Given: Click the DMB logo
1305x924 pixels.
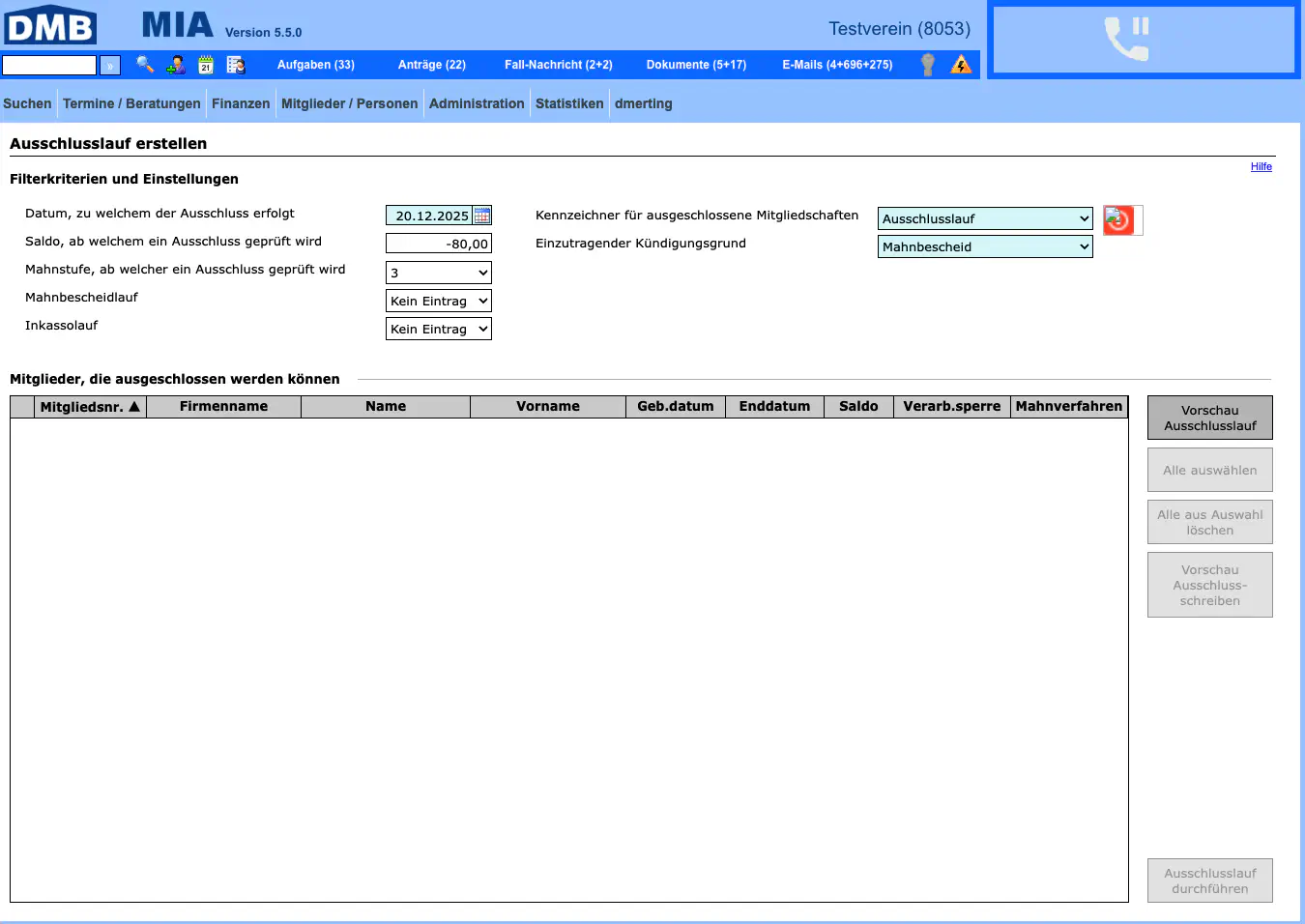Looking at the screenshot, I should point(50,25).
